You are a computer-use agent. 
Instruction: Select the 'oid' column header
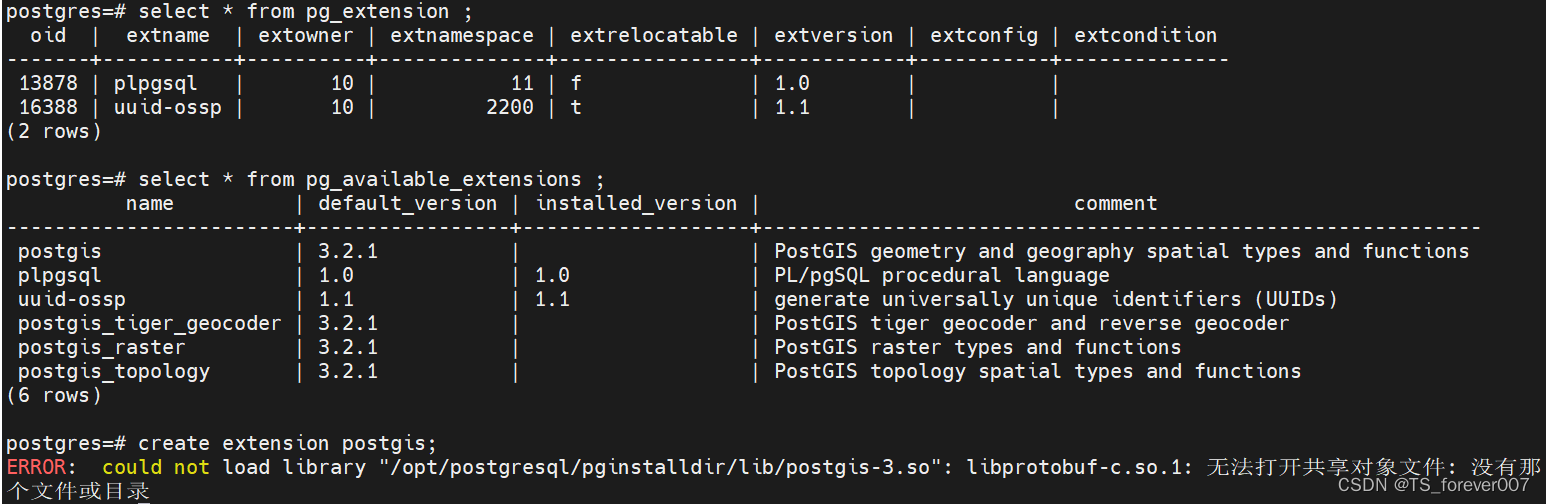tap(48, 36)
